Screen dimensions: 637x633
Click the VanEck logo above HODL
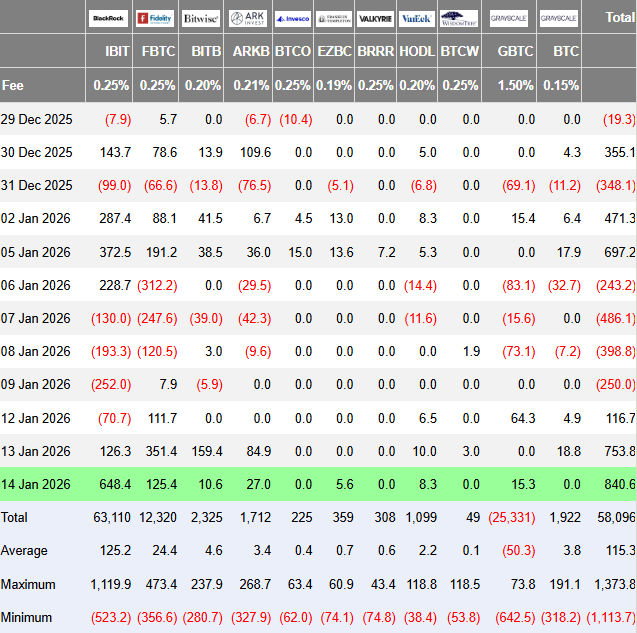coord(416,18)
